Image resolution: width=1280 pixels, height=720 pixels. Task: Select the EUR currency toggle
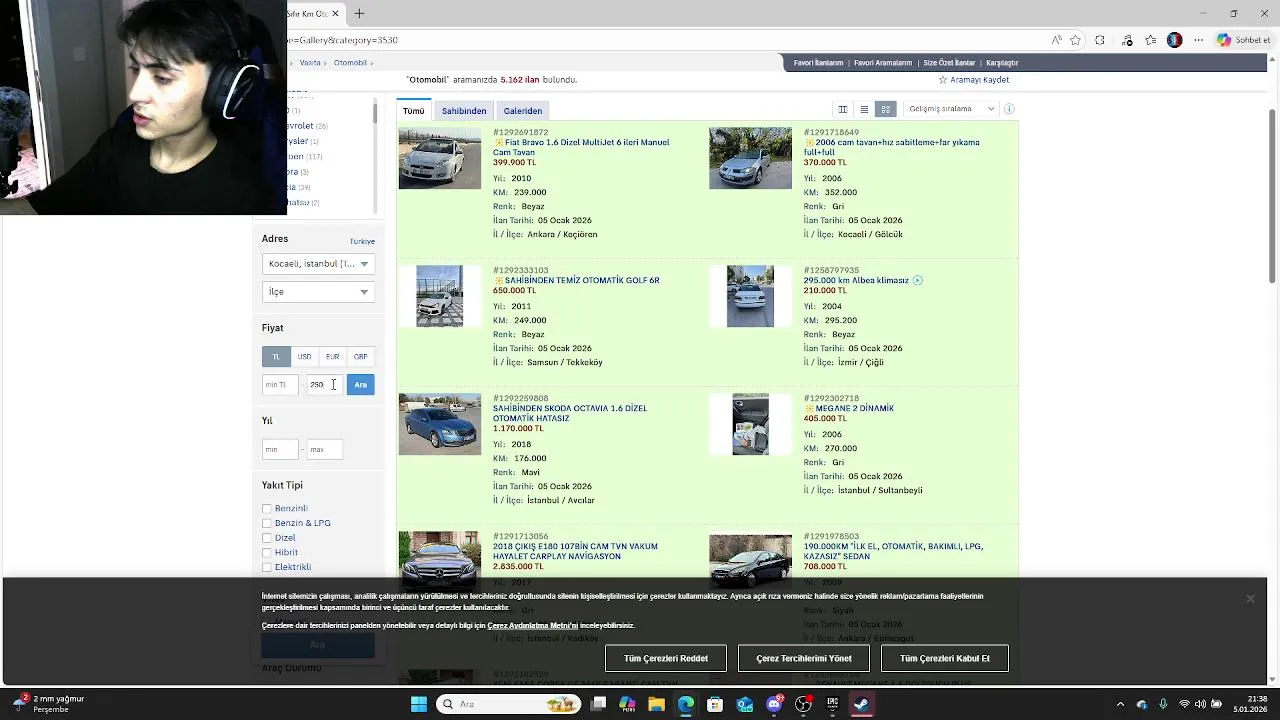pyautogui.click(x=332, y=356)
